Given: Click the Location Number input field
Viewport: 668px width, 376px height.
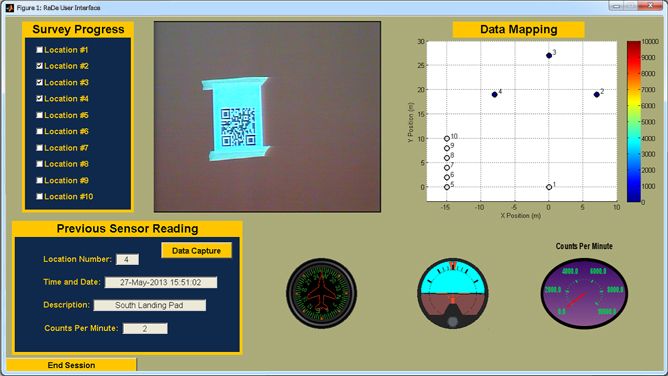Looking at the screenshot, I should 127,259.
